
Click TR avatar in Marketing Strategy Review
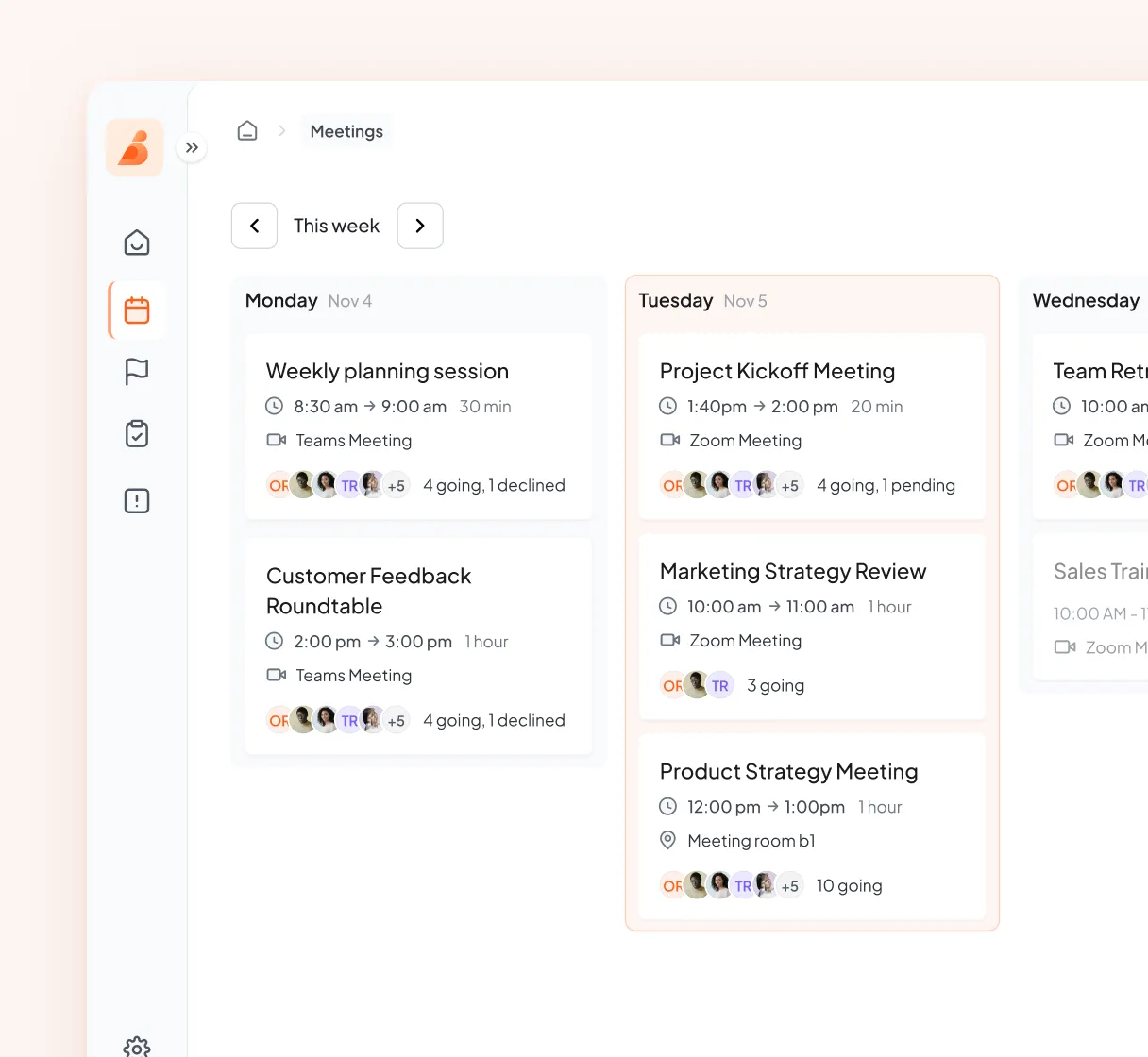(x=720, y=686)
